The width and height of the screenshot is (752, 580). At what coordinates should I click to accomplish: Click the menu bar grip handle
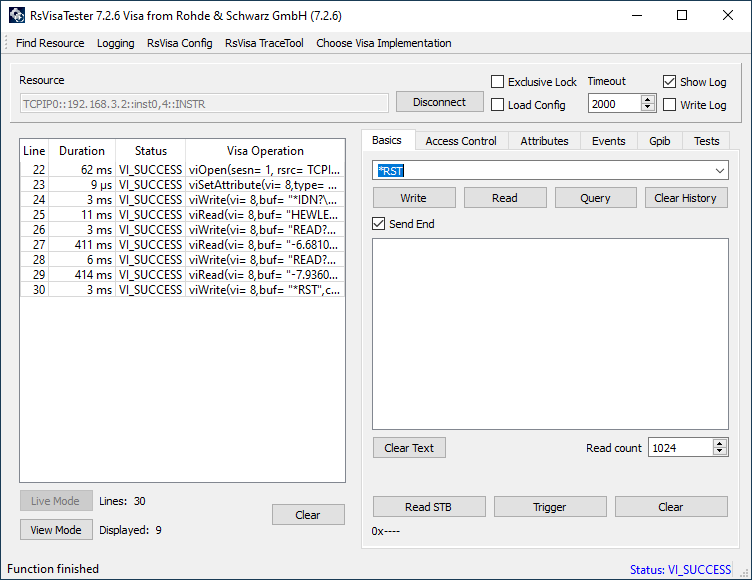6,43
